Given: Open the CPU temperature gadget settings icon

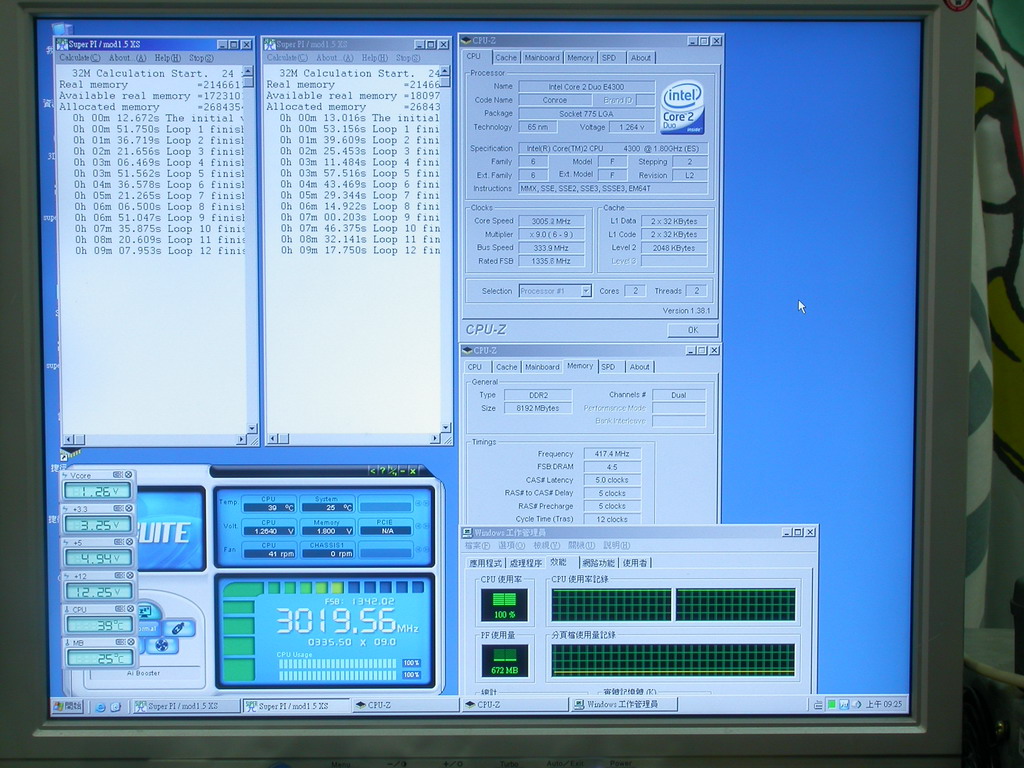Looking at the screenshot, I should point(118,609).
